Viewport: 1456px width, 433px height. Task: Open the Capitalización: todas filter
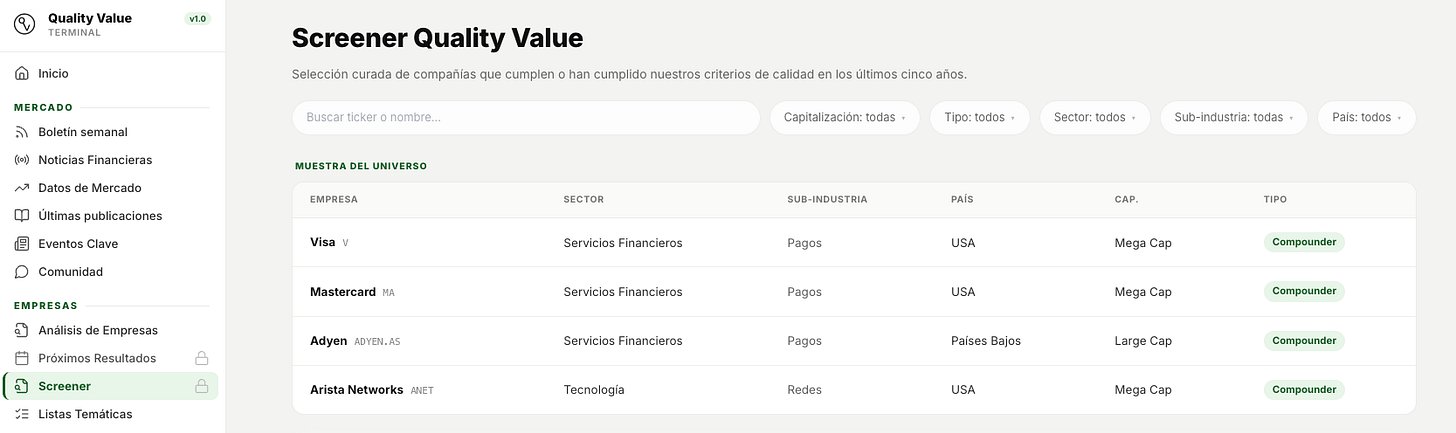click(844, 117)
